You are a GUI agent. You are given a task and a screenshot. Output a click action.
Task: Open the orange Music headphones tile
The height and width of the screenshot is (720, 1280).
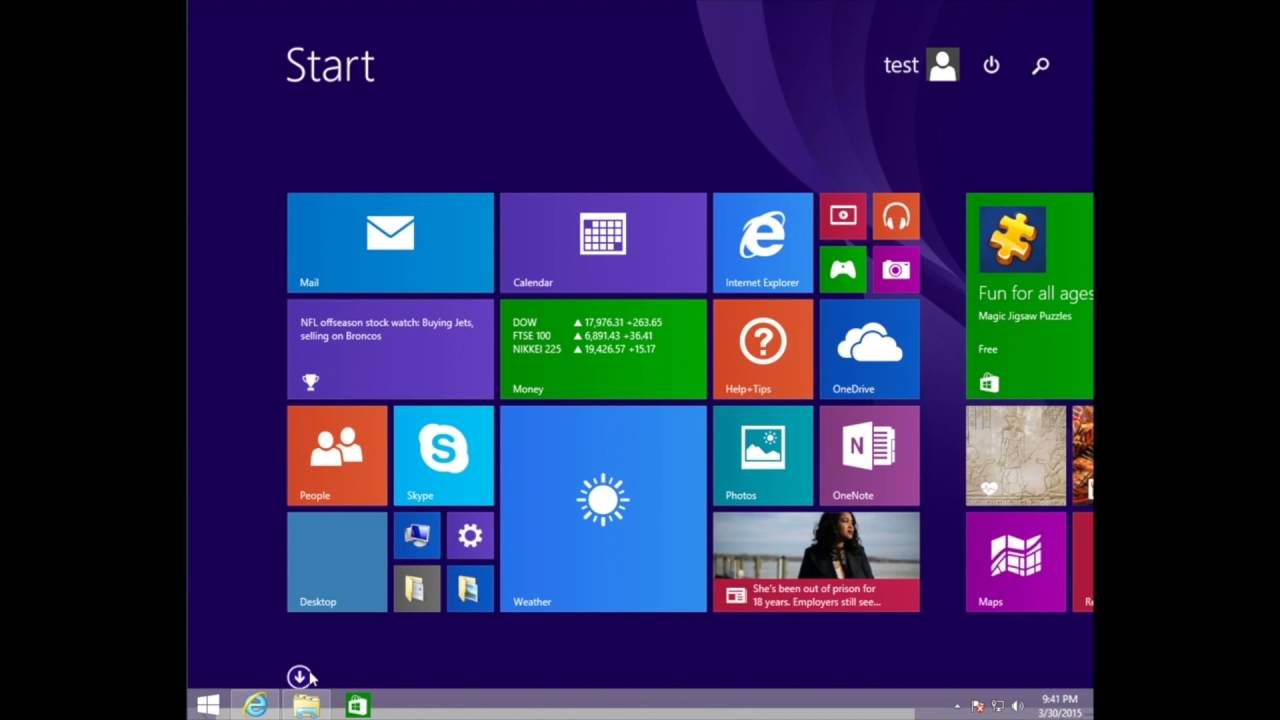pyautogui.click(x=896, y=216)
